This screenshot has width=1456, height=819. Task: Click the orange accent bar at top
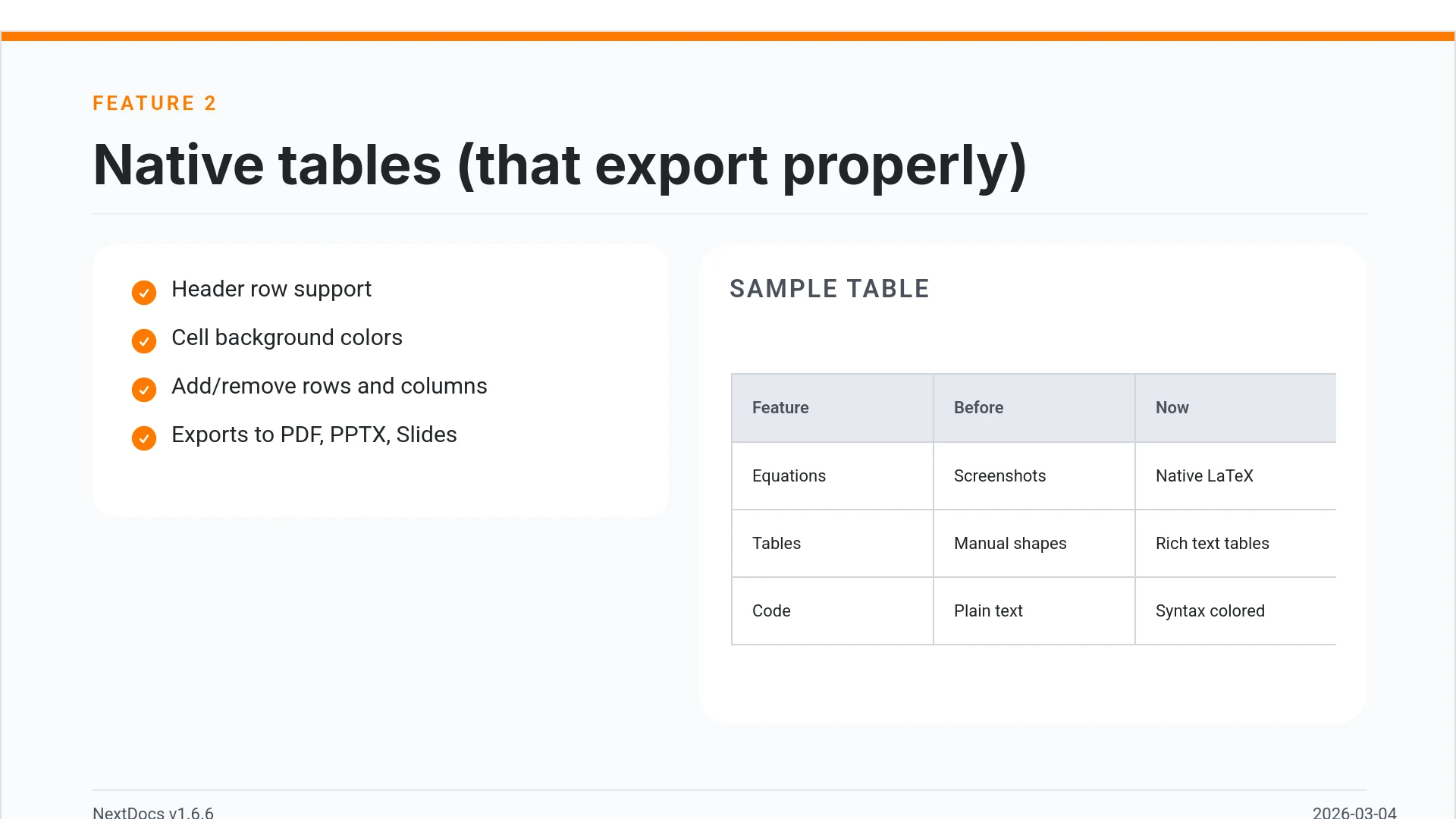click(728, 36)
